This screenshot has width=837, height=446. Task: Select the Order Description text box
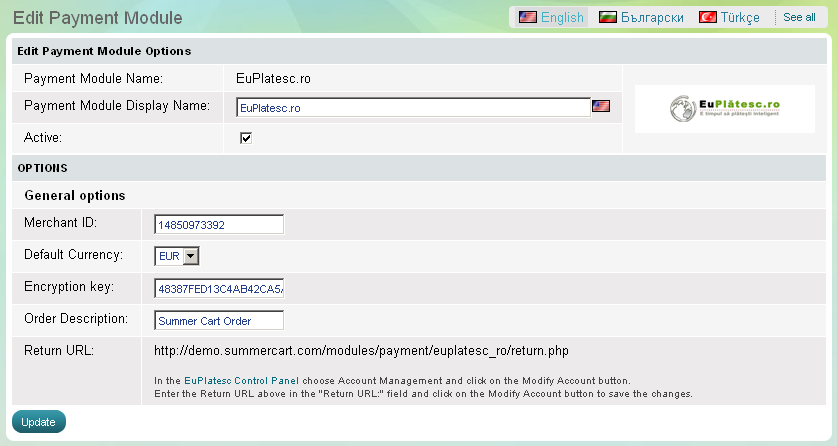point(219,320)
